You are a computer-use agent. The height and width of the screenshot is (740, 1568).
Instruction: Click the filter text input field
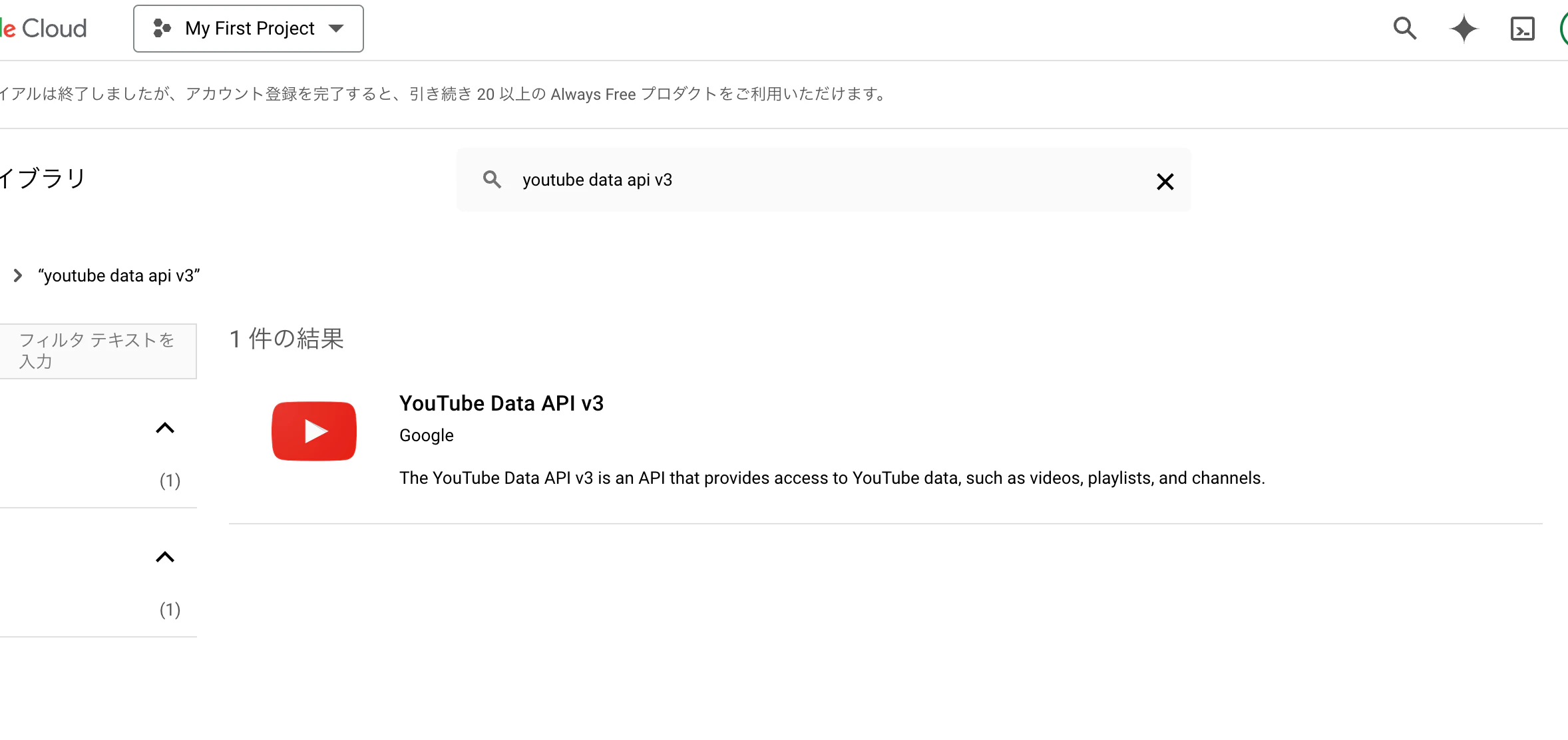coord(97,351)
